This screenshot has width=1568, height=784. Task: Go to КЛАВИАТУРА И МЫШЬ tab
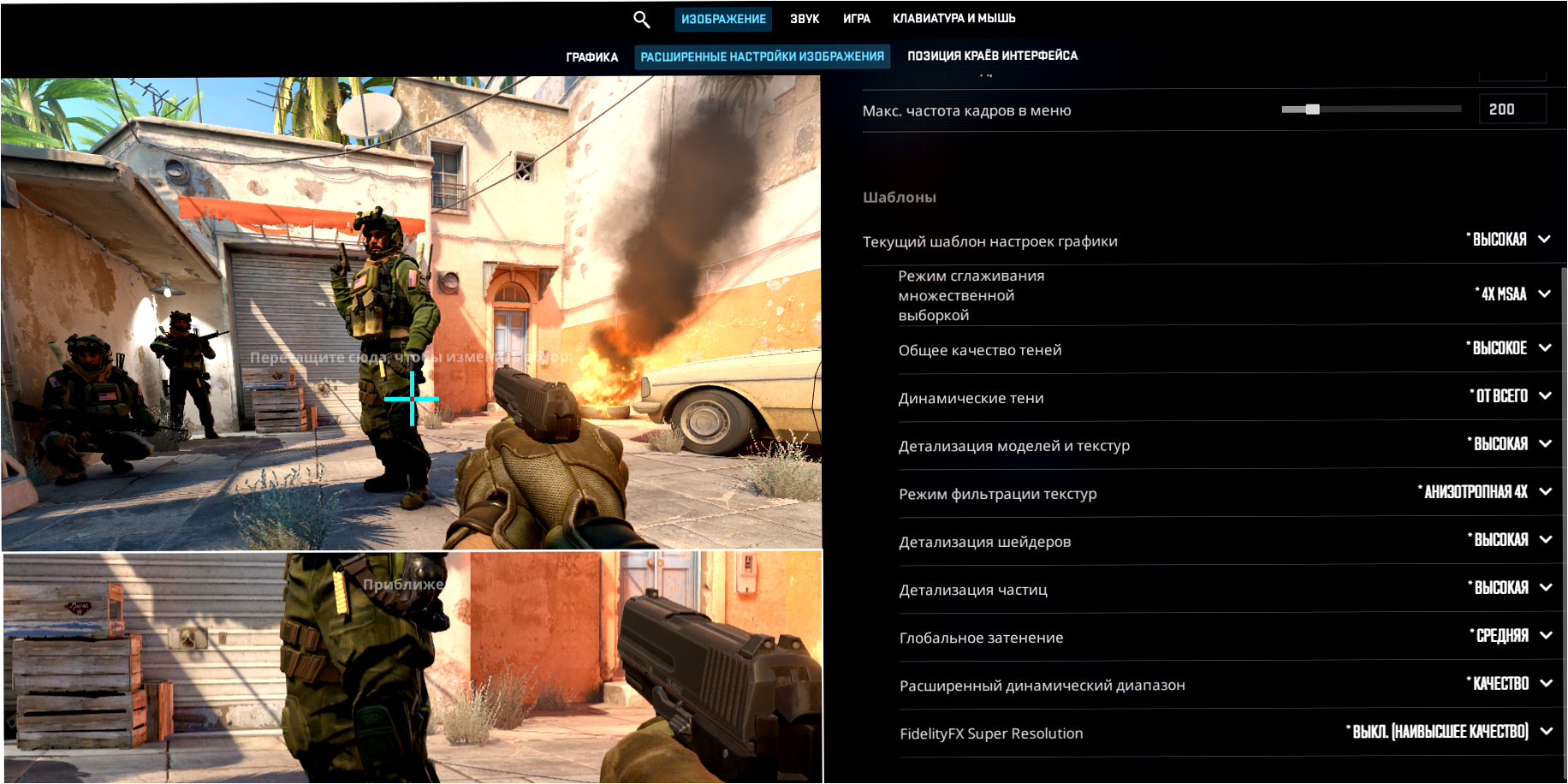pos(954,18)
